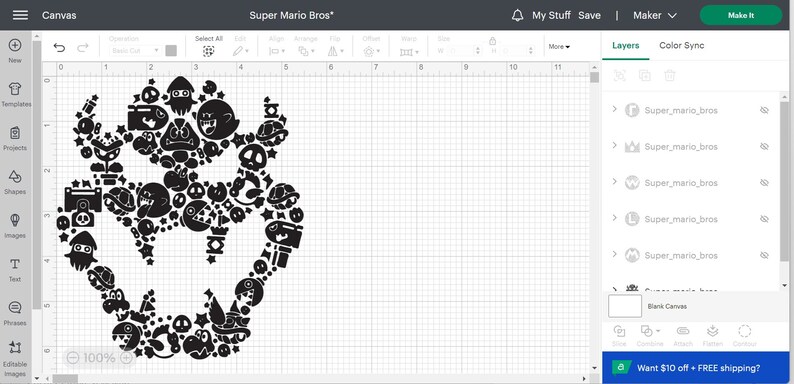Click the 100% zoom level label

[x=99, y=358]
